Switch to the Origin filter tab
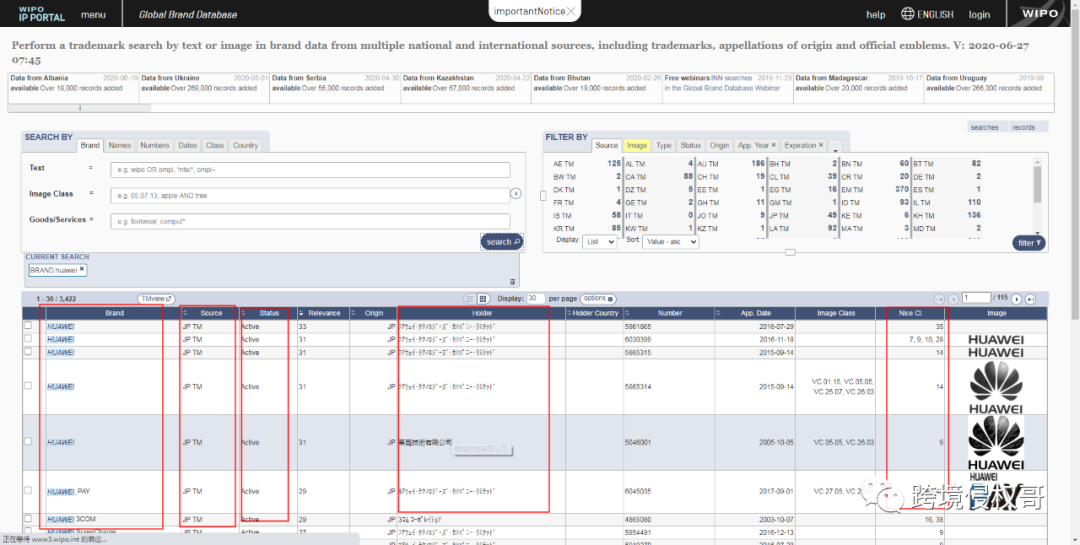 pyautogui.click(x=719, y=145)
